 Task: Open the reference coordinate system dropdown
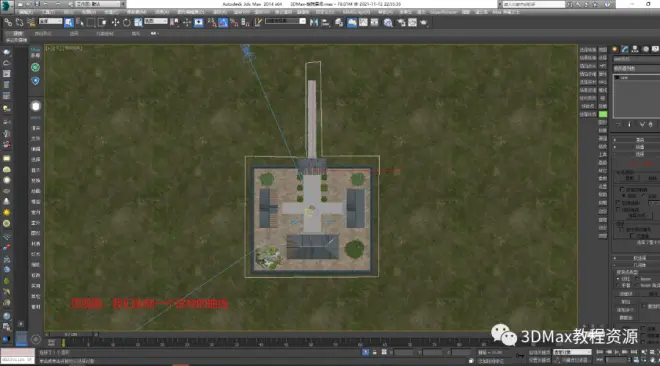tap(156, 21)
